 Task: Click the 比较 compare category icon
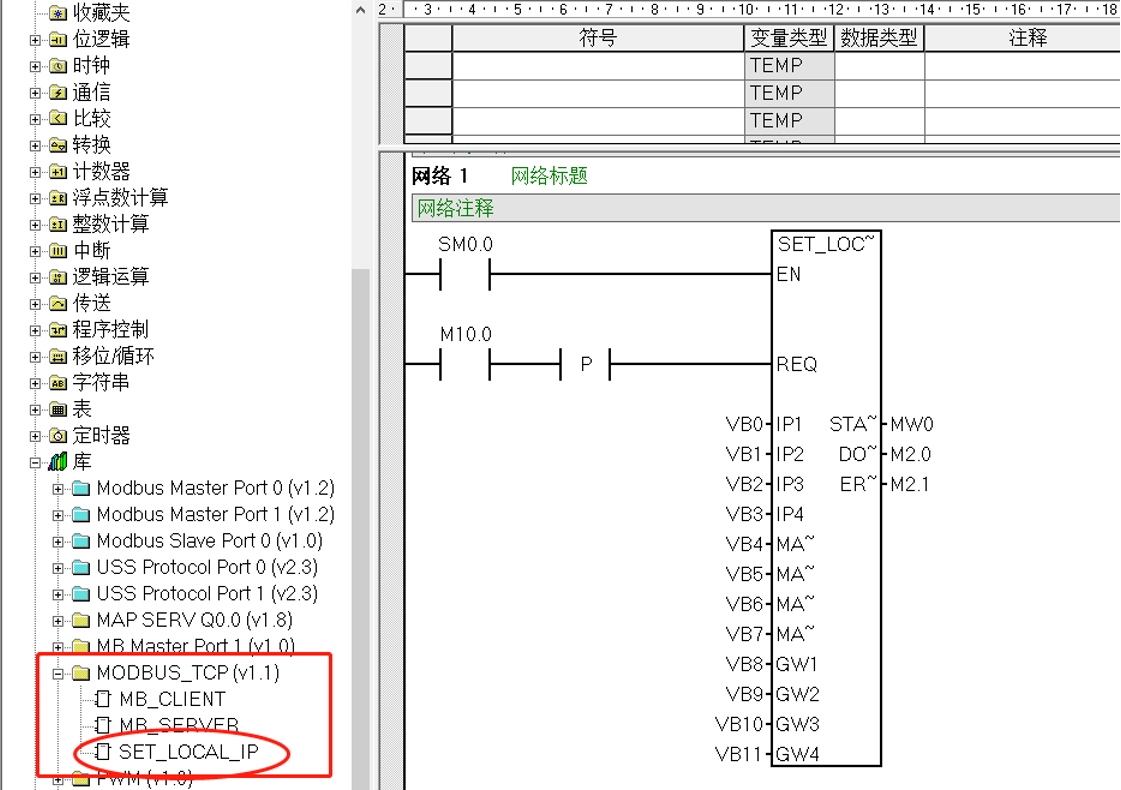[x=58, y=119]
